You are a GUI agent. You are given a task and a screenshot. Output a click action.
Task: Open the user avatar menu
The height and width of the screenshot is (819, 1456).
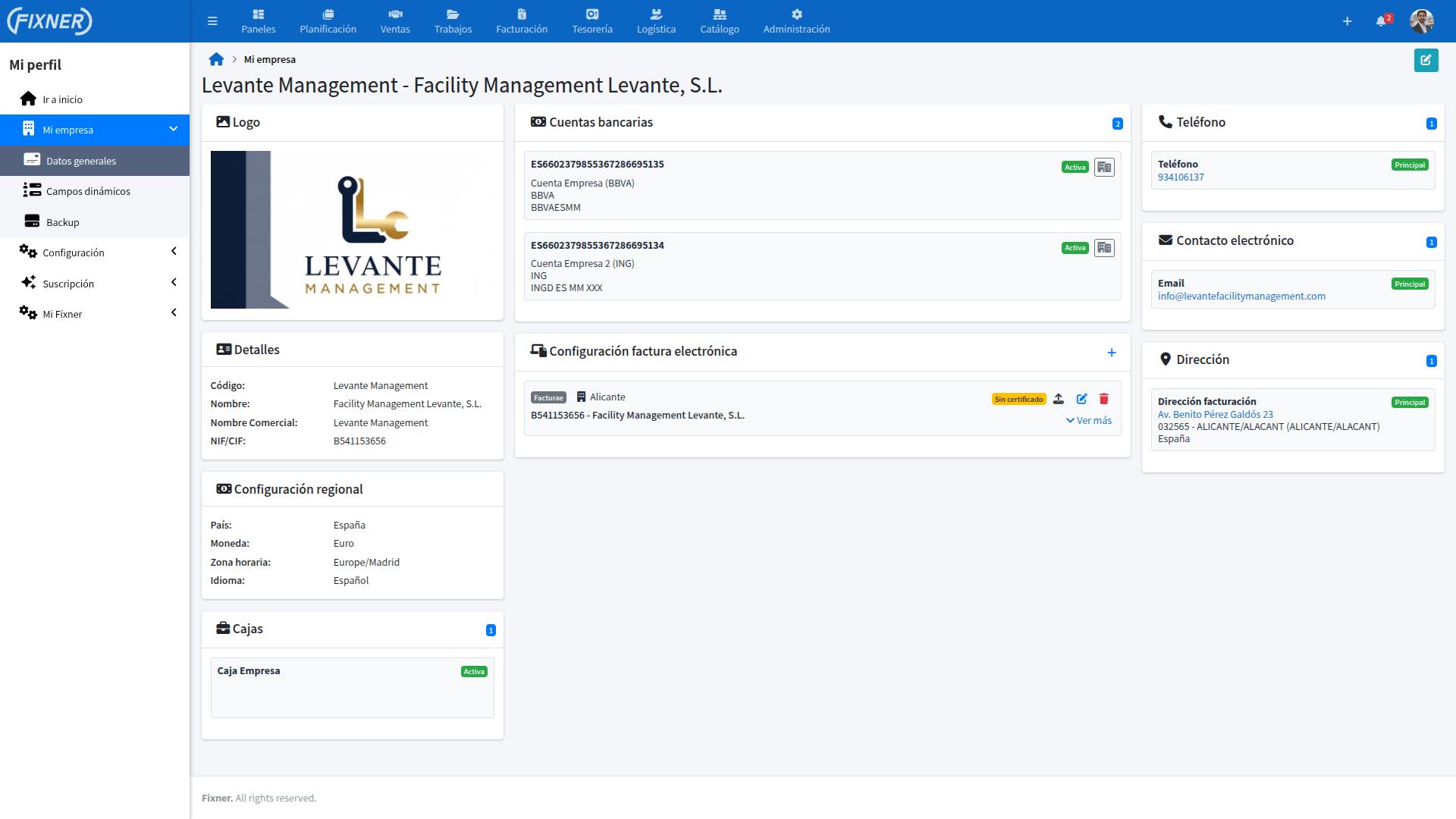(x=1422, y=20)
